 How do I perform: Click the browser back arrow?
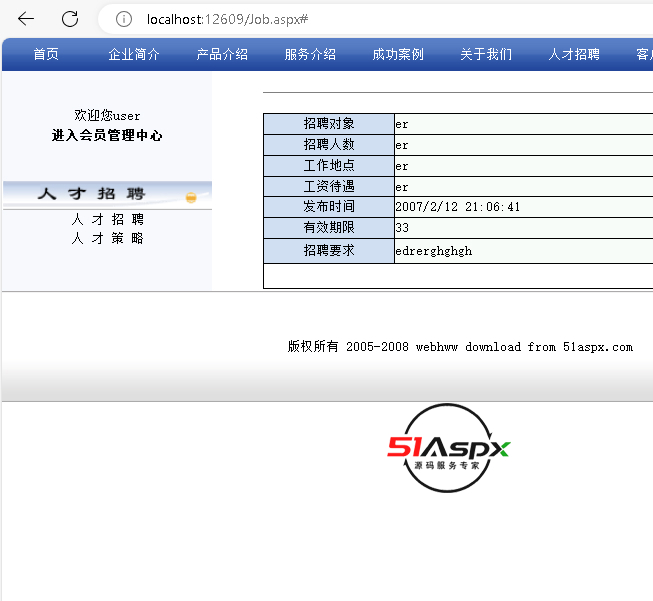click(x=26, y=19)
